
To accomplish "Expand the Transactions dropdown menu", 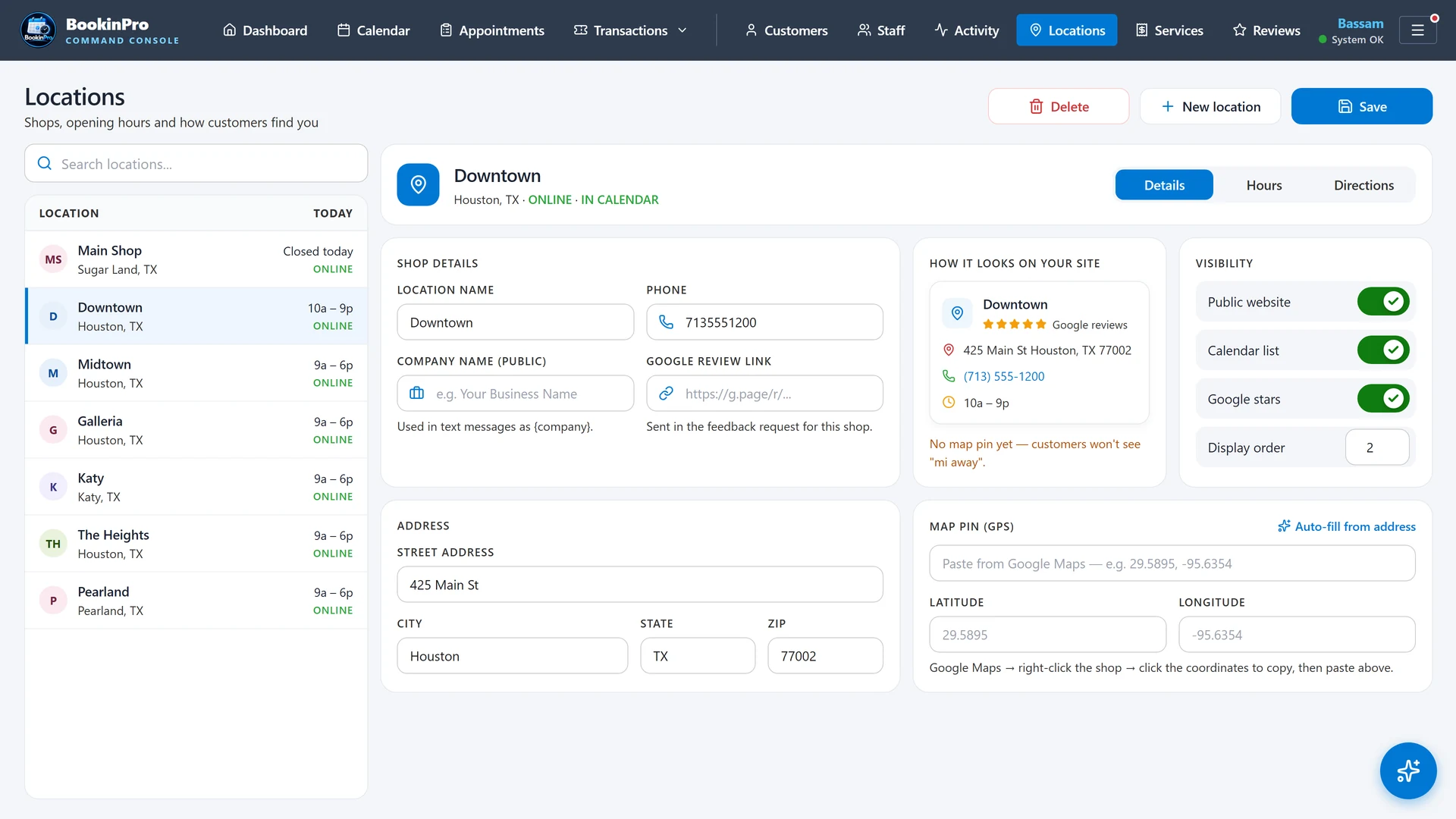I will pos(630,30).
